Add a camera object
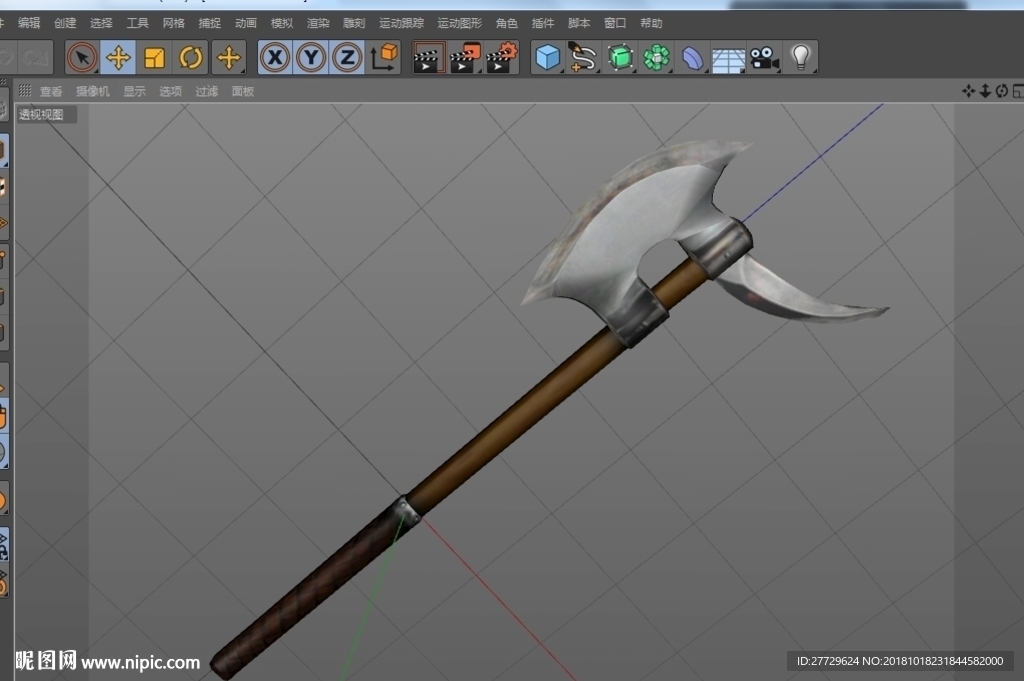 tap(764, 57)
